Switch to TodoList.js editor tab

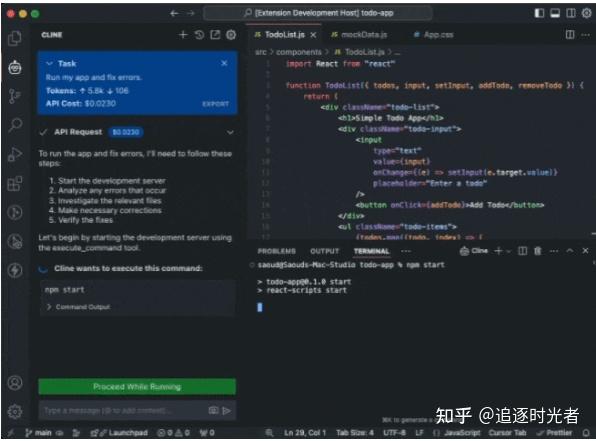(x=285, y=35)
